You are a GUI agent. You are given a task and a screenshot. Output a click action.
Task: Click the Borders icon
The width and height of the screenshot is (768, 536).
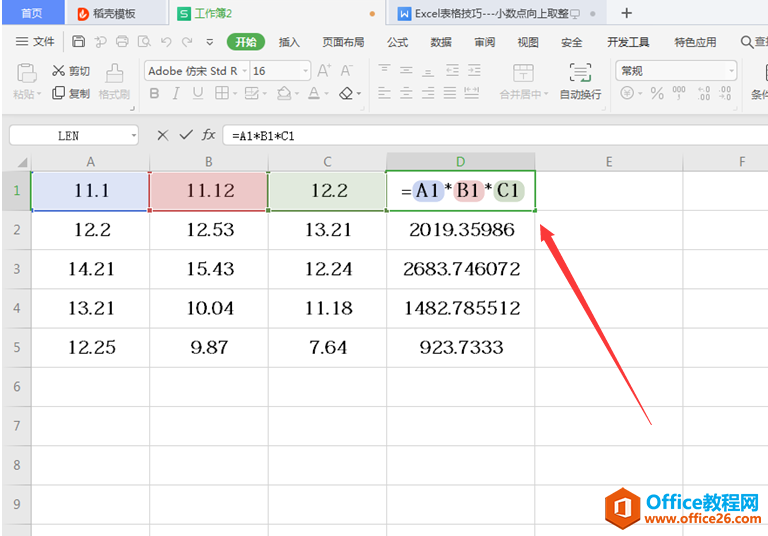coord(222,93)
